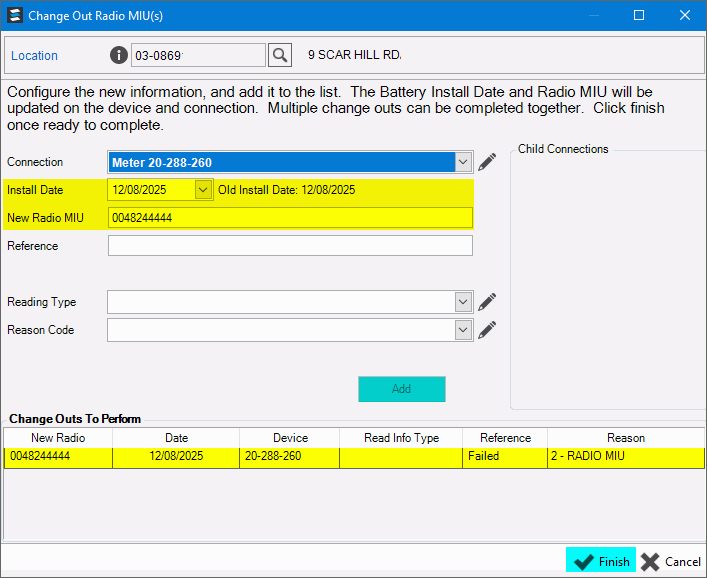Screen dimensions: 707x578
Task: Cancel the change out dialog
Action: click(671, 561)
